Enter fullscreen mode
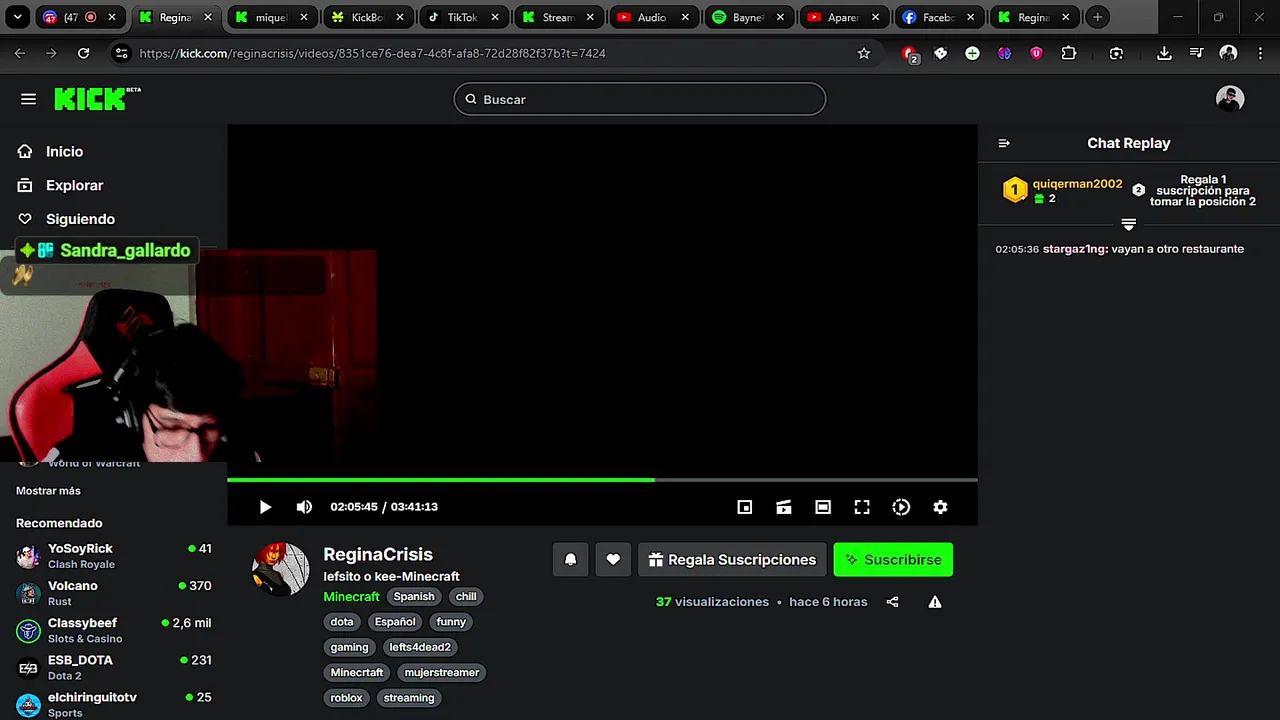Image resolution: width=1280 pixels, height=720 pixels. coord(862,507)
